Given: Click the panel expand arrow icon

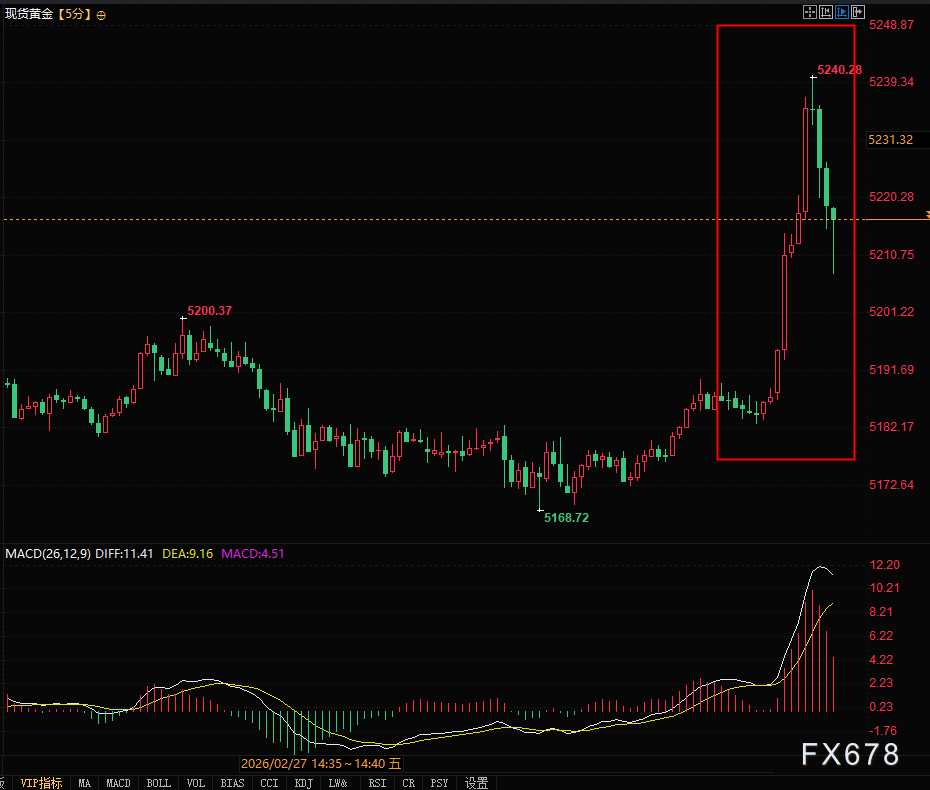Looking at the screenshot, I should click(857, 12).
